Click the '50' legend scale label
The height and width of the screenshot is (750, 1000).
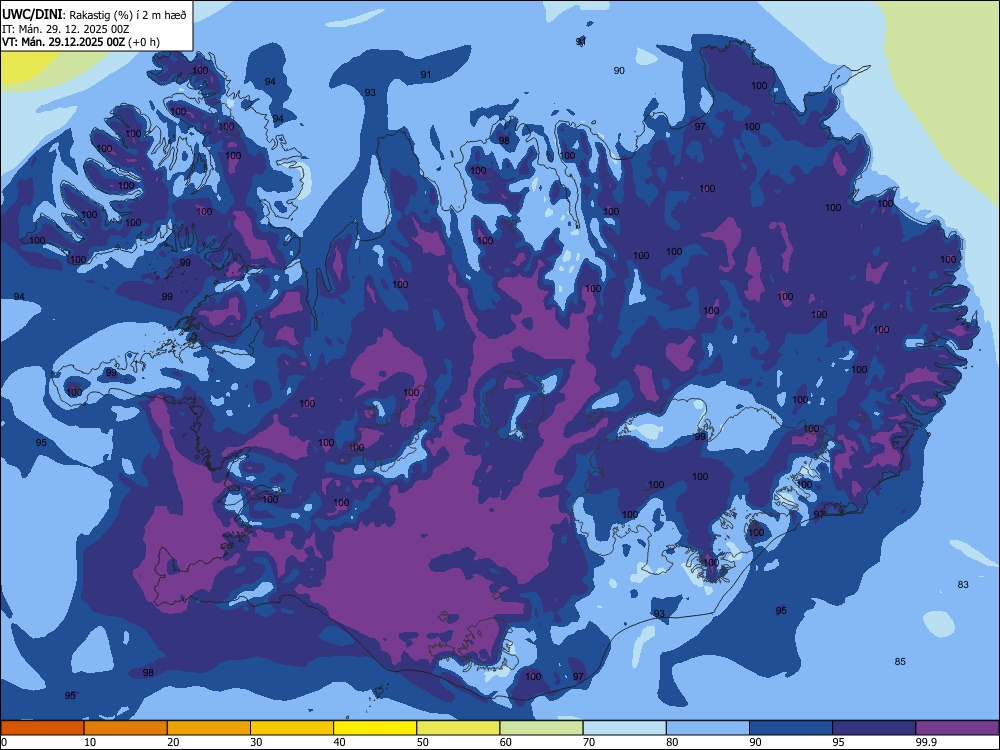point(423,742)
